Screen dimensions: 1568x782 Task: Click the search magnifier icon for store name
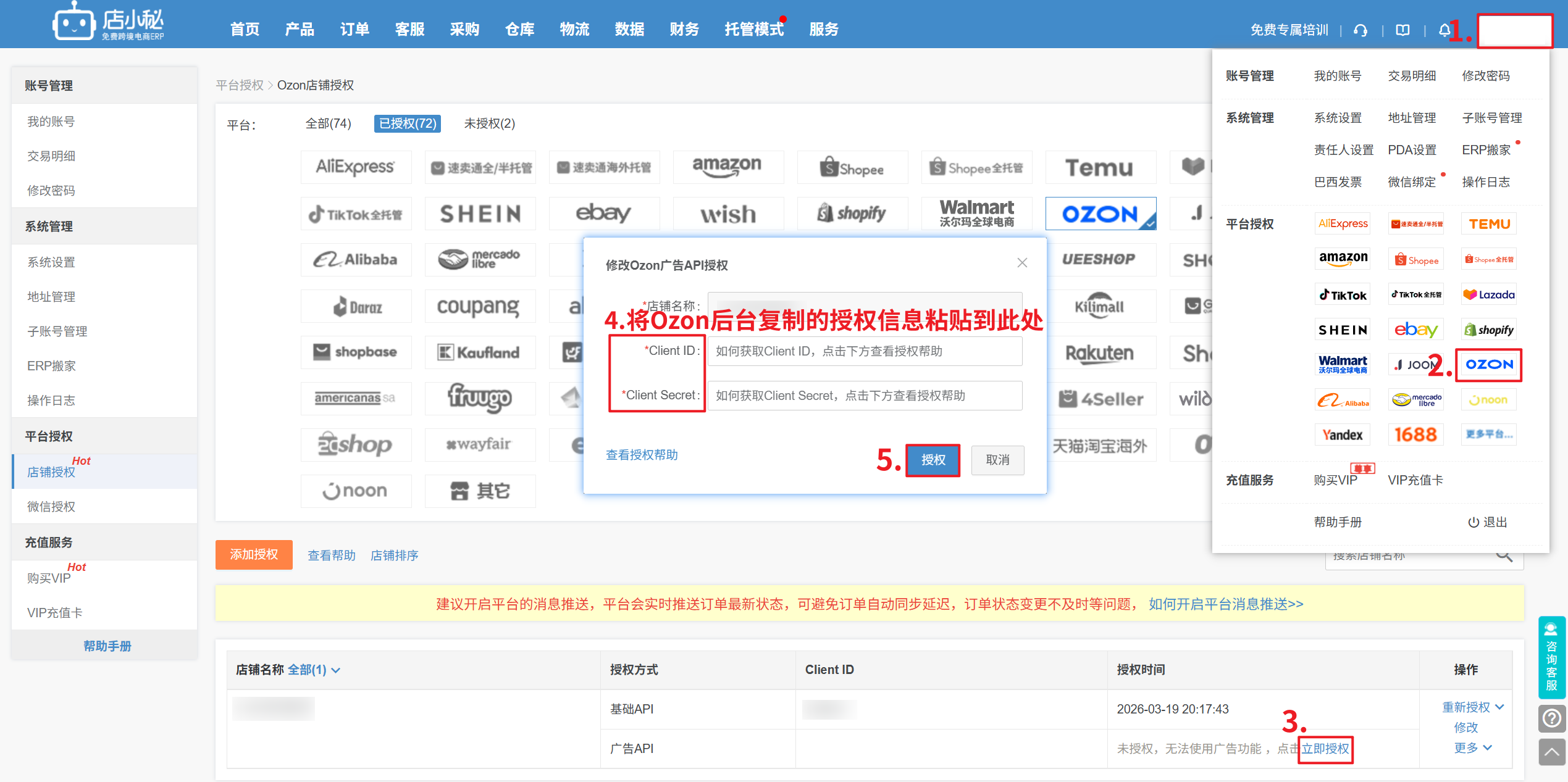click(x=1504, y=556)
